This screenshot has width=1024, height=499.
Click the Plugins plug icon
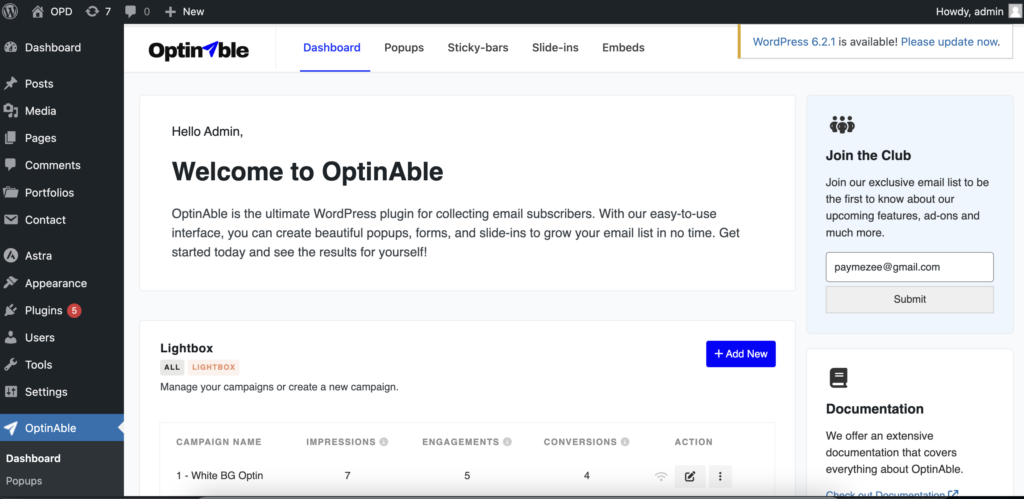(10, 310)
